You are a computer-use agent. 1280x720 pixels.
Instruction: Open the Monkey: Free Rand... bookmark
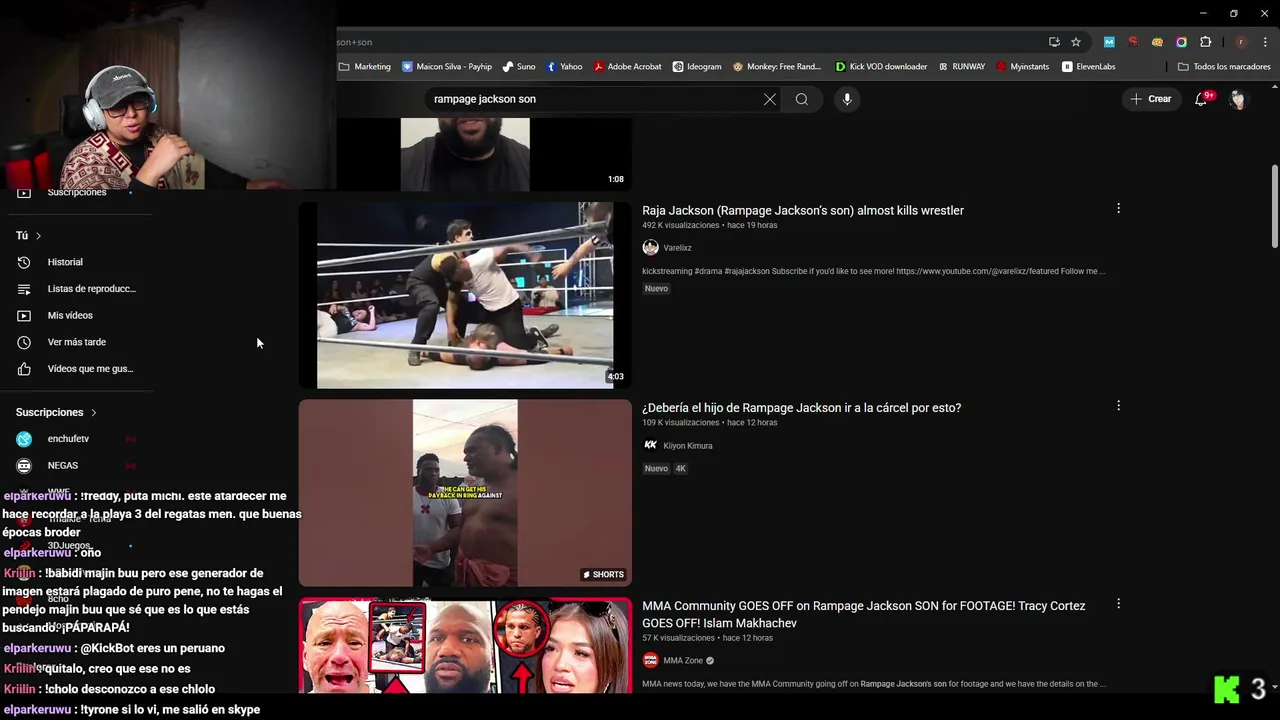(x=777, y=67)
